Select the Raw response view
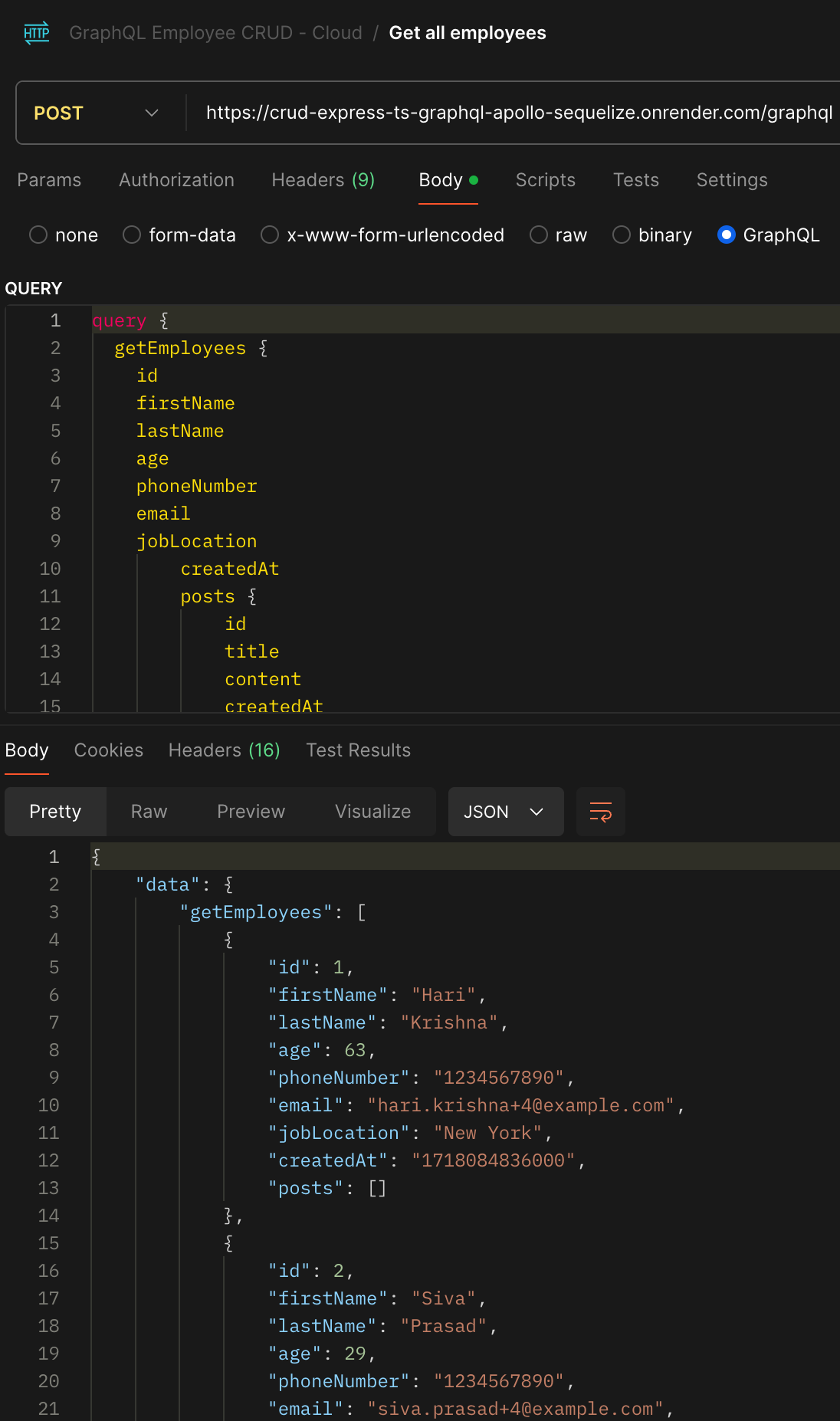The width and height of the screenshot is (840, 1421). (149, 812)
